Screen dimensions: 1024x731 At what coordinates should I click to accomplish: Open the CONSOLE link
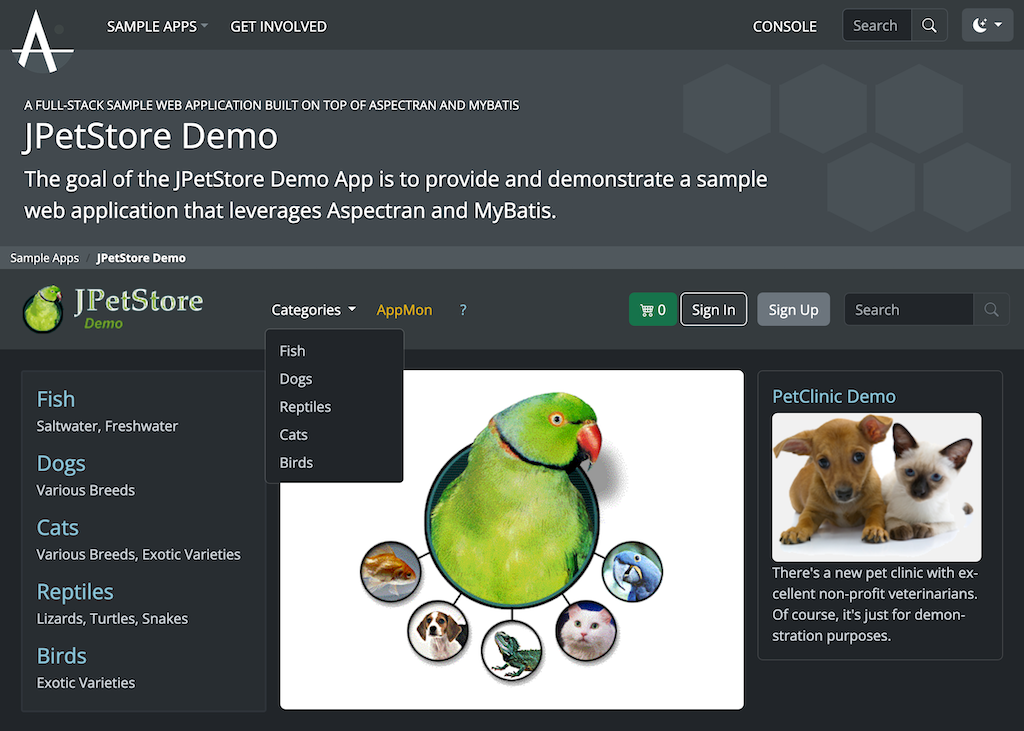(784, 26)
